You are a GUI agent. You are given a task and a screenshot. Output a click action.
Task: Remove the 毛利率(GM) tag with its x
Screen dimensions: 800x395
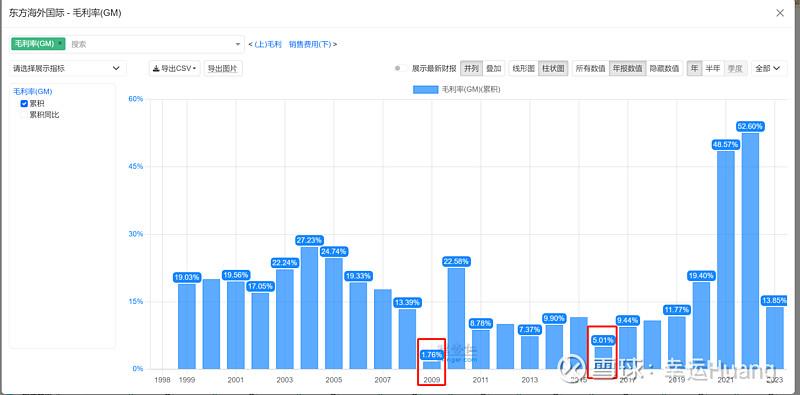pos(60,43)
